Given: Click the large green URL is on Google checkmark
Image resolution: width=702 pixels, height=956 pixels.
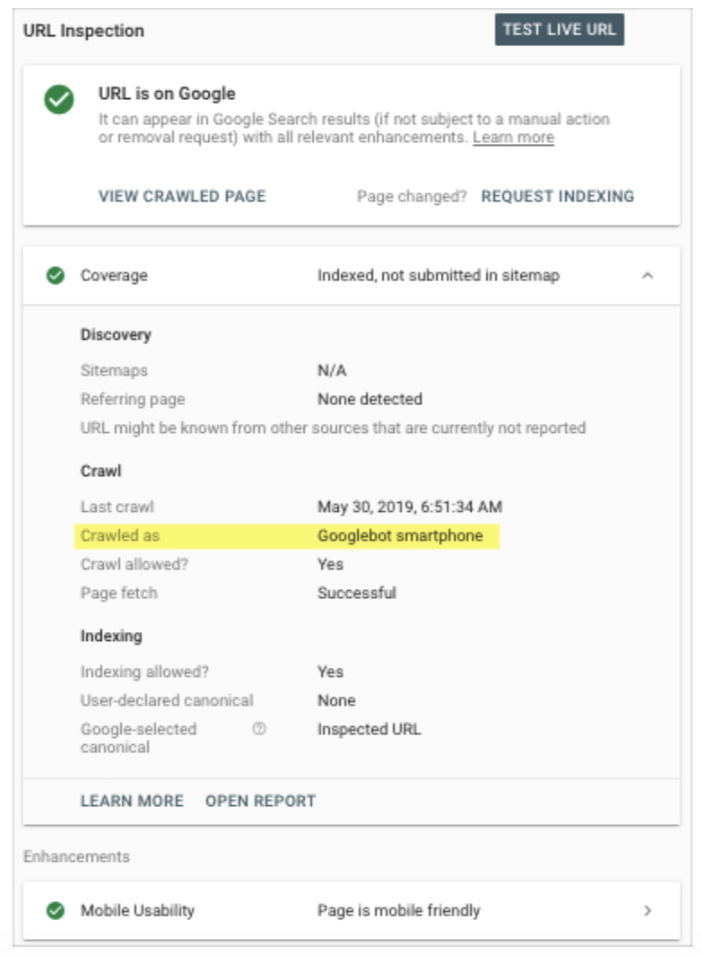Looking at the screenshot, I should click(59, 99).
